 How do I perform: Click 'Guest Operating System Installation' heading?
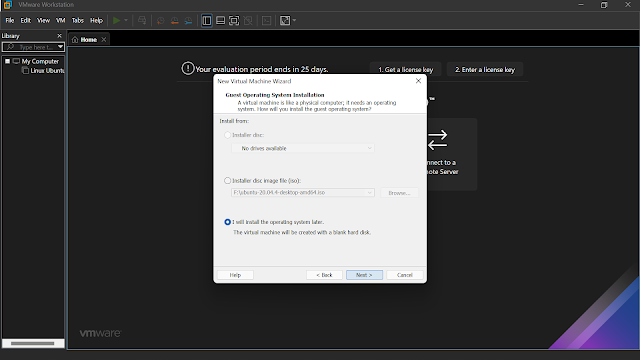(275, 95)
